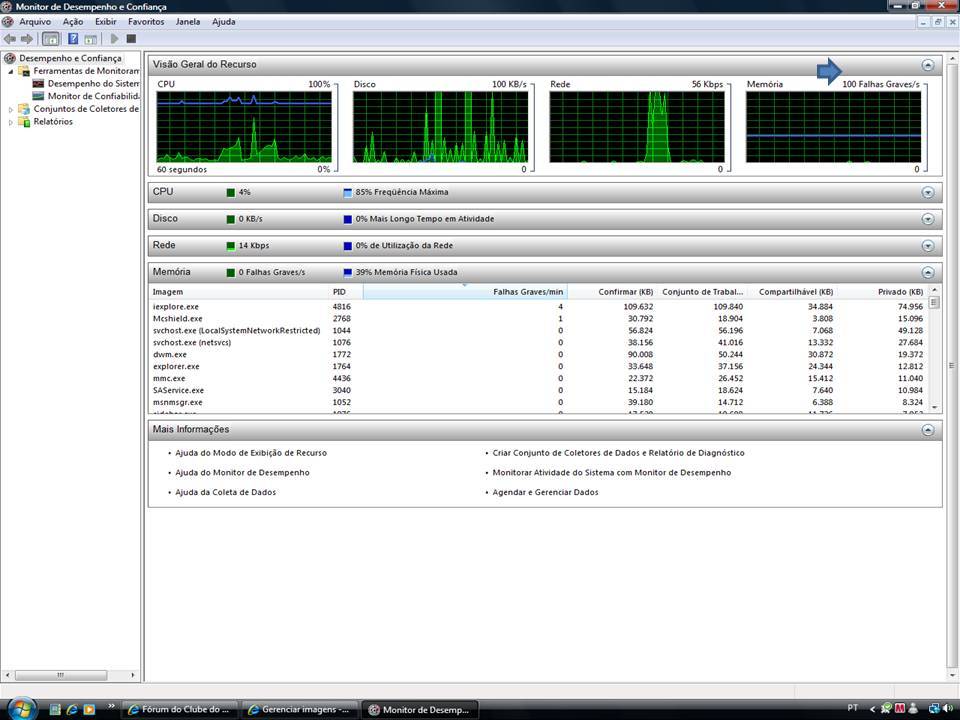
Task: Sort by the PID column header
Action: (x=346, y=292)
